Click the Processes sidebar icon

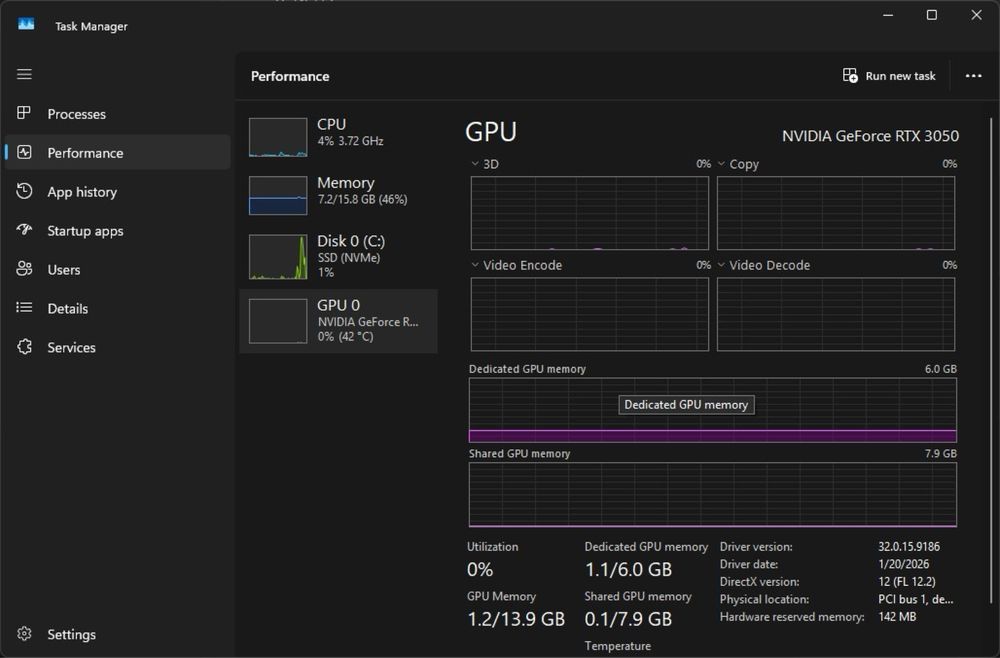pos(24,113)
